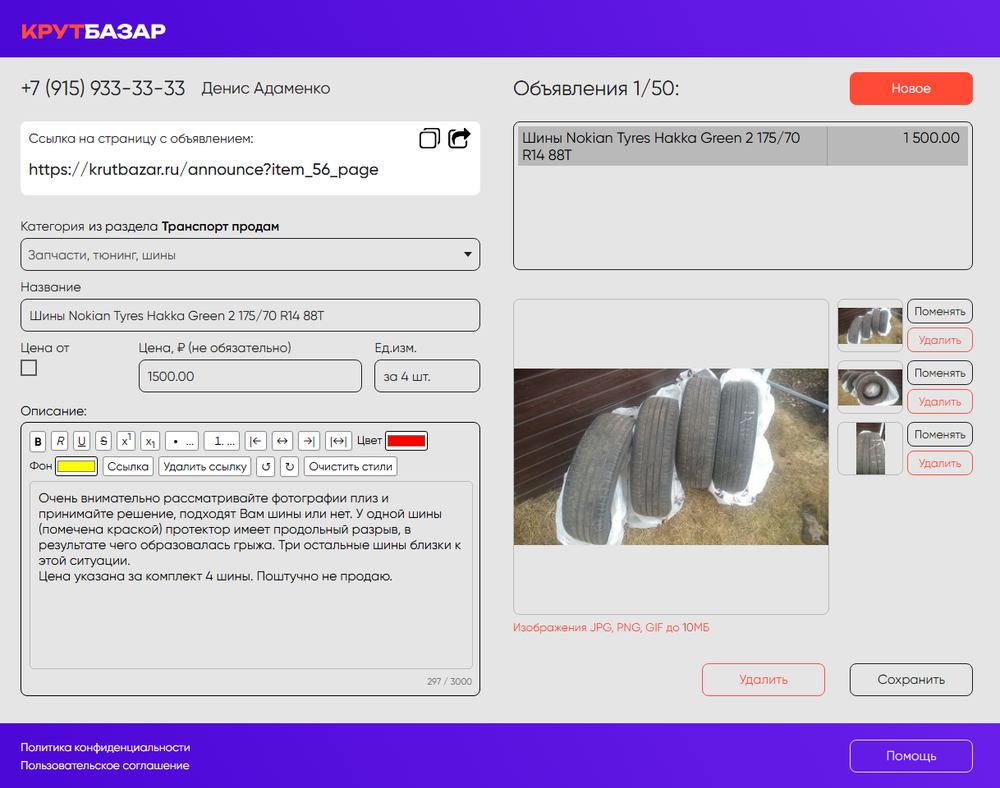The image size is (1000, 788).
Task: Enable the 'Цена от' checkbox
Action: (29, 368)
